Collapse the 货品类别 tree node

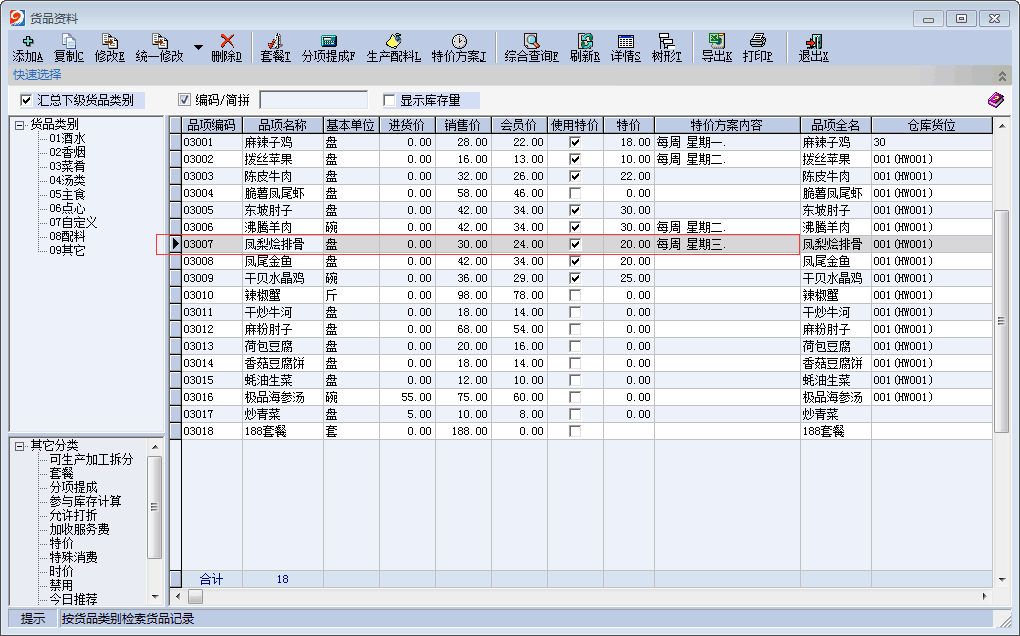(19, 125)
